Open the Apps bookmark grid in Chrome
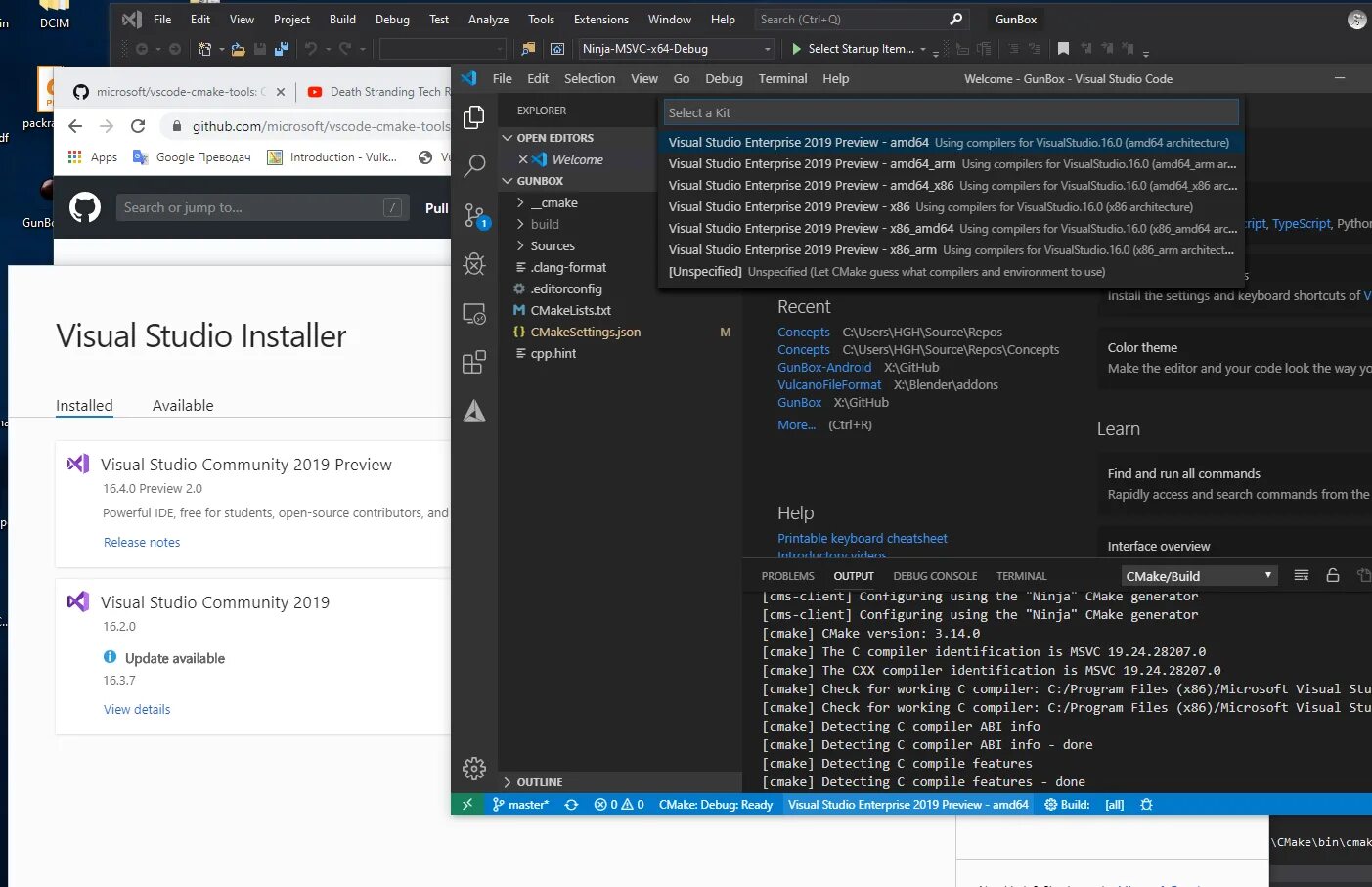This screenshot has width=1372, height=887. (x=92, y=157)
